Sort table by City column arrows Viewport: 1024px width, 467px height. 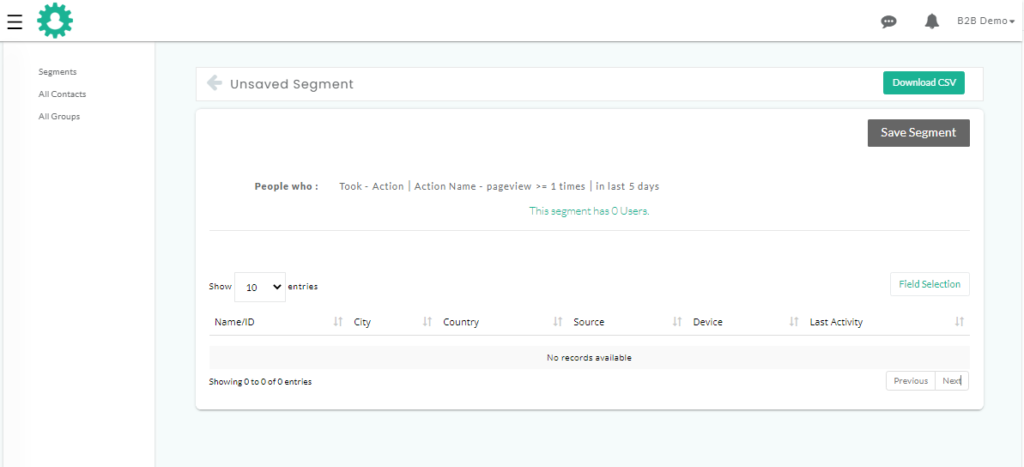(x=427, y=322)
